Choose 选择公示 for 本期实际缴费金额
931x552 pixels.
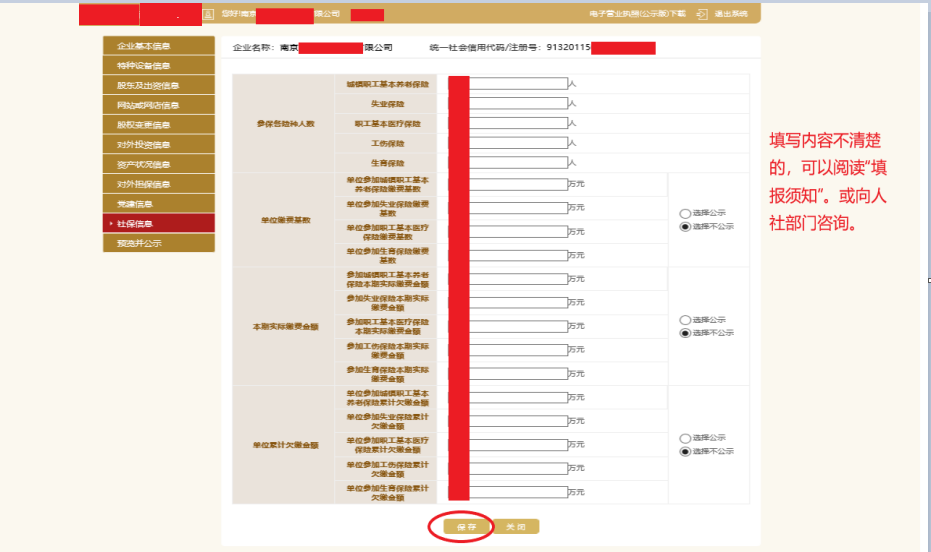coord(685,320)
